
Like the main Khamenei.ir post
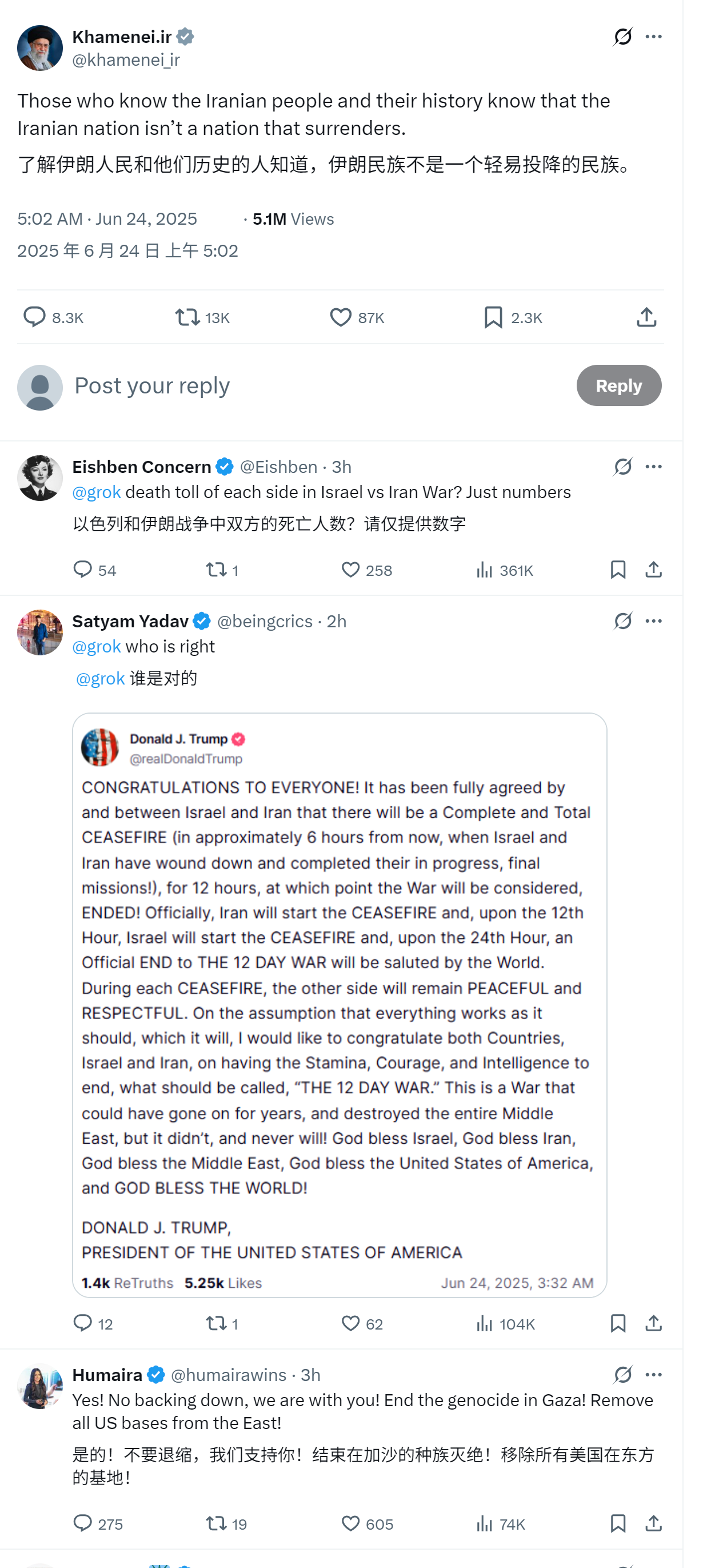point(341,317)
